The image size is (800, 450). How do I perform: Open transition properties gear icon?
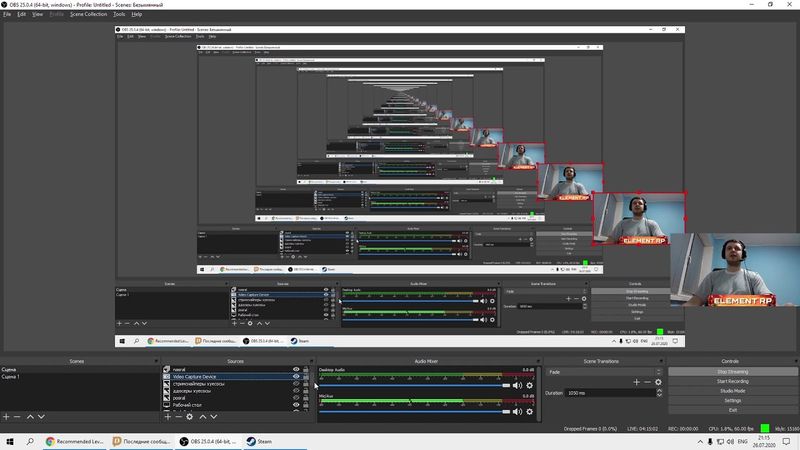click(658, 382)
